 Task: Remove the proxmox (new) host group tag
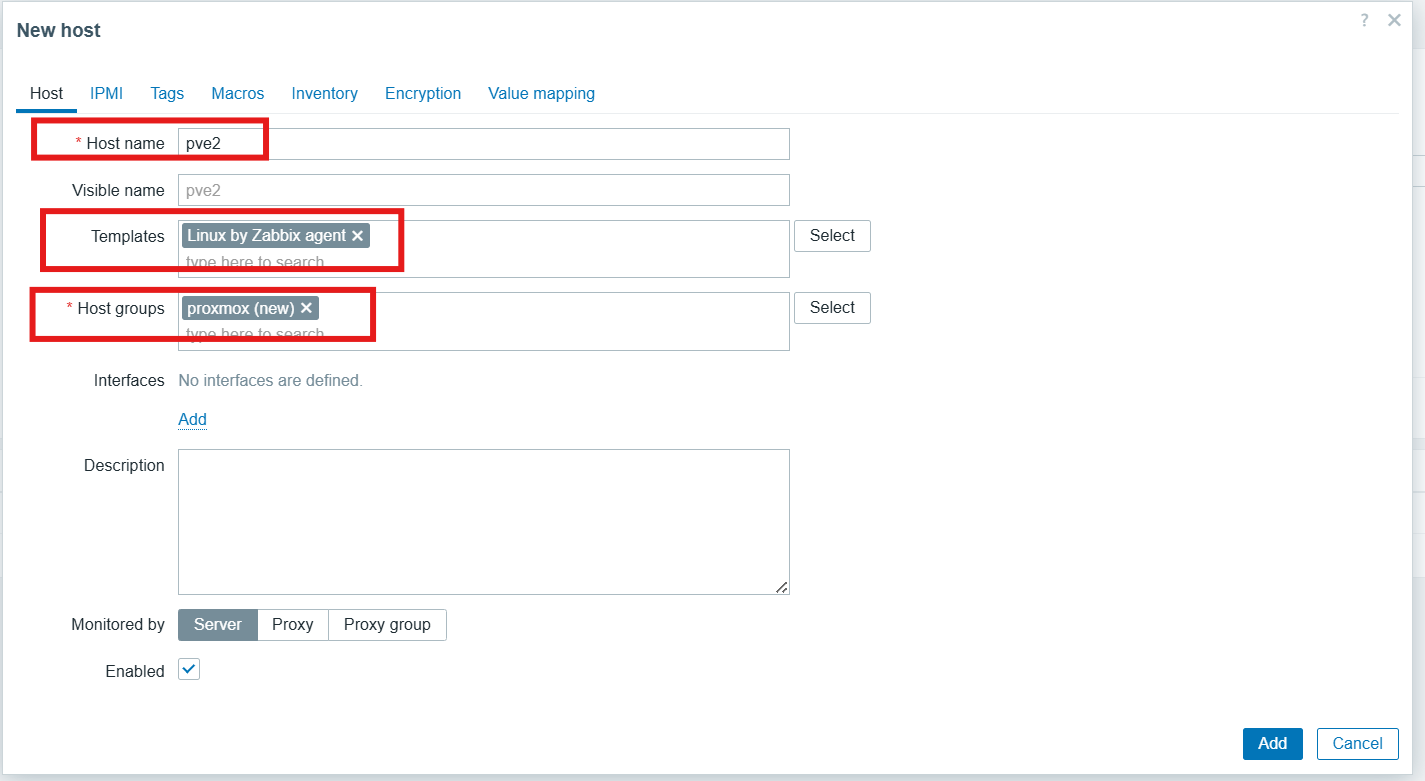[x=306, y=308]
